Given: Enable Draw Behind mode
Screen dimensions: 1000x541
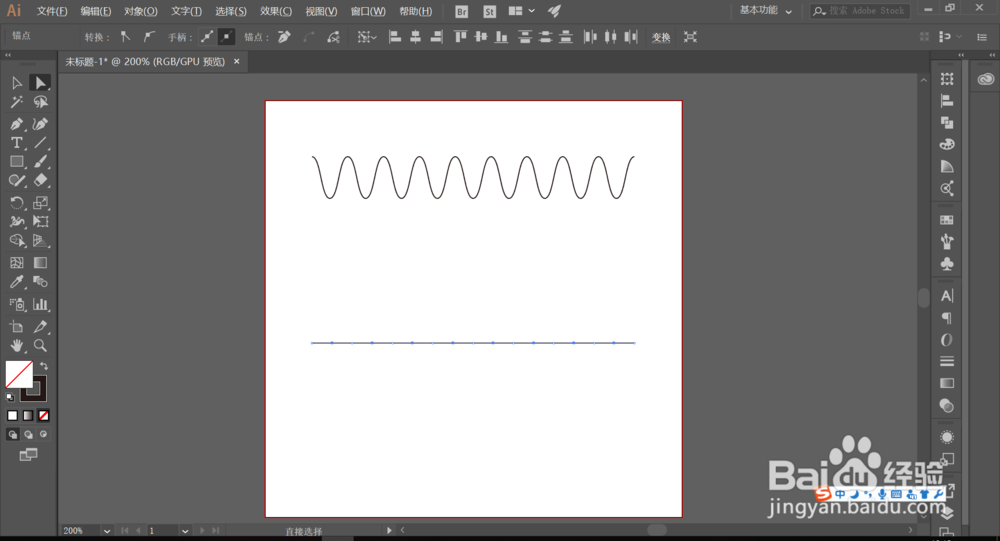Looking at the screenshot, I should [x=28, y=434].
